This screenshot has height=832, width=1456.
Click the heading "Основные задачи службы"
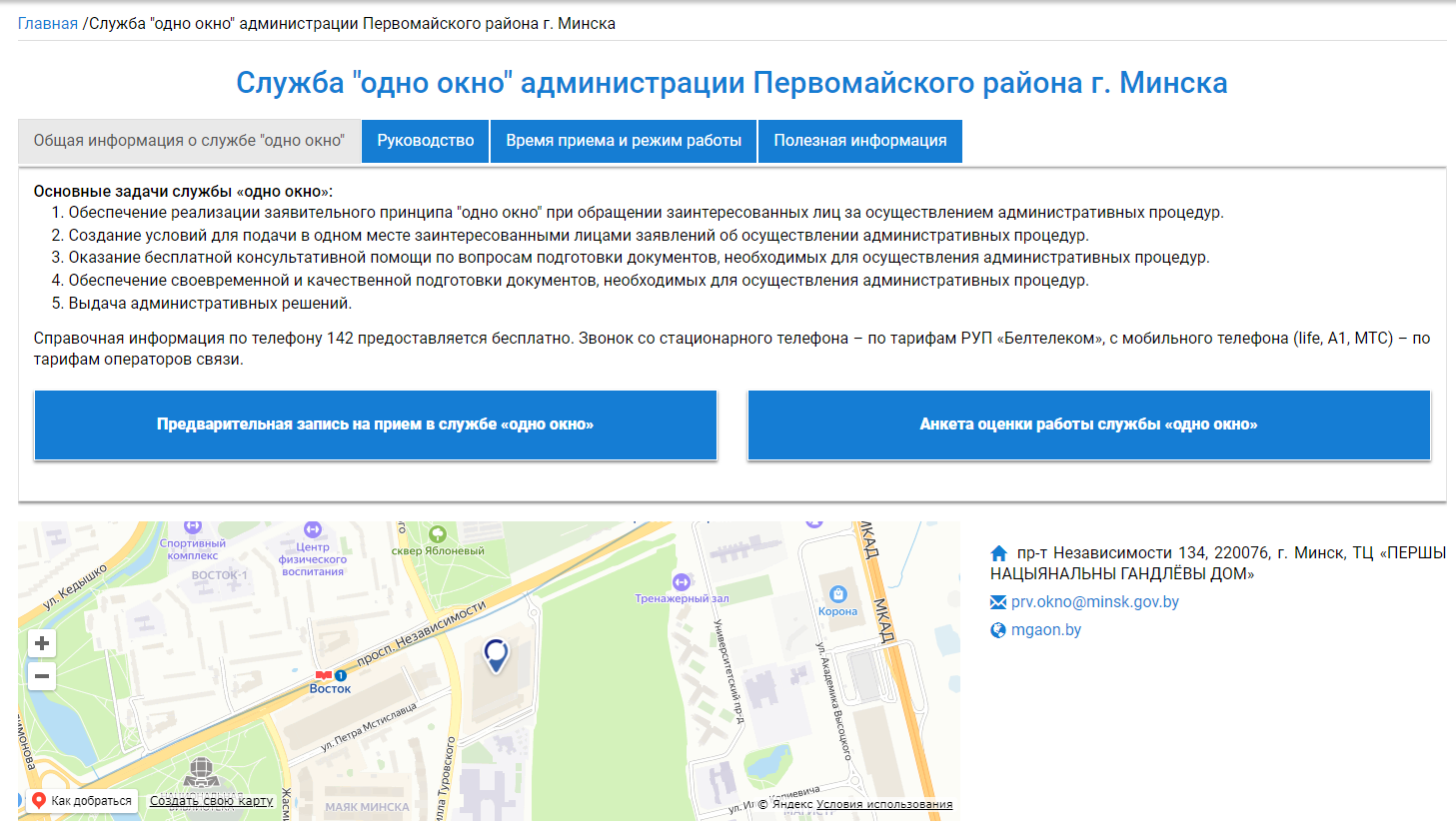(183, 191)
